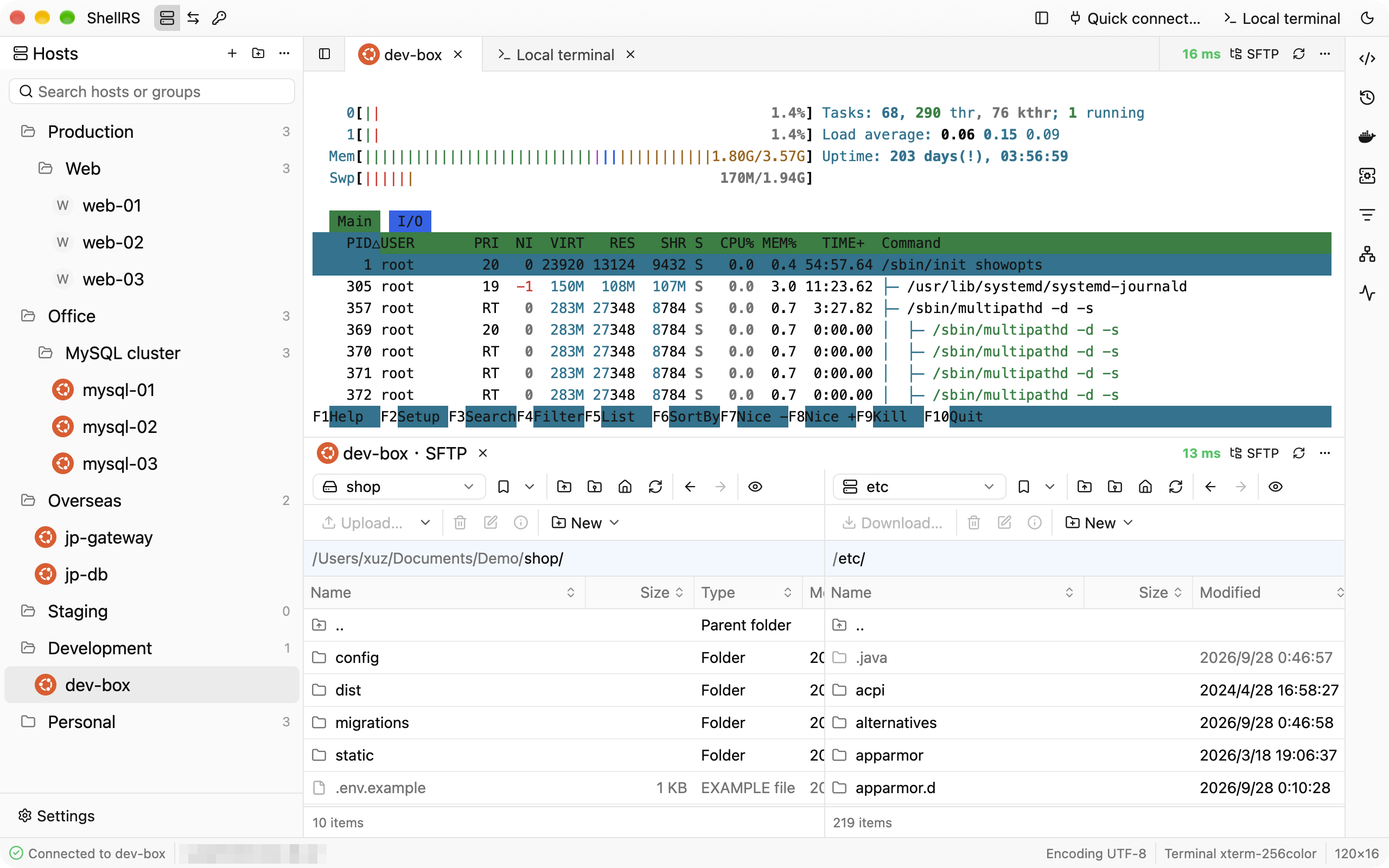Open the keychain key icon view
The width and height of the screenshot is (1389, 868).
click(219, 18)
